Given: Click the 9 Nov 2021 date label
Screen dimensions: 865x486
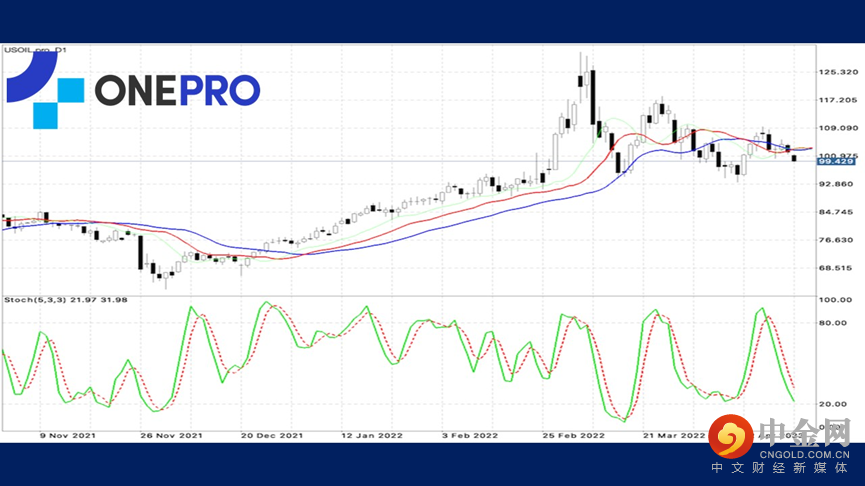Looking at the screenshot, I should [68, 436].
